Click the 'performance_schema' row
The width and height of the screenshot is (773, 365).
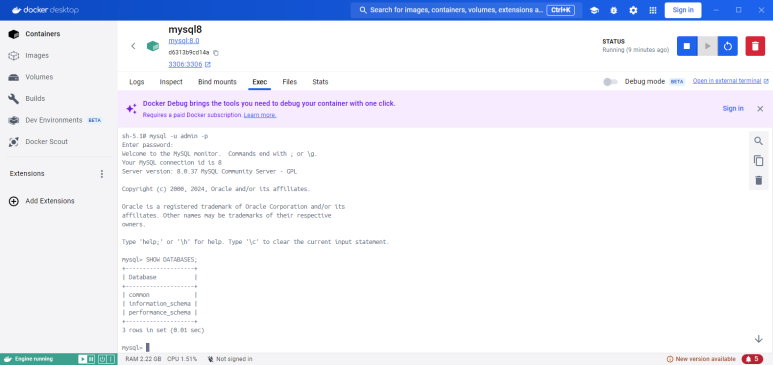[x=160, y=313]
